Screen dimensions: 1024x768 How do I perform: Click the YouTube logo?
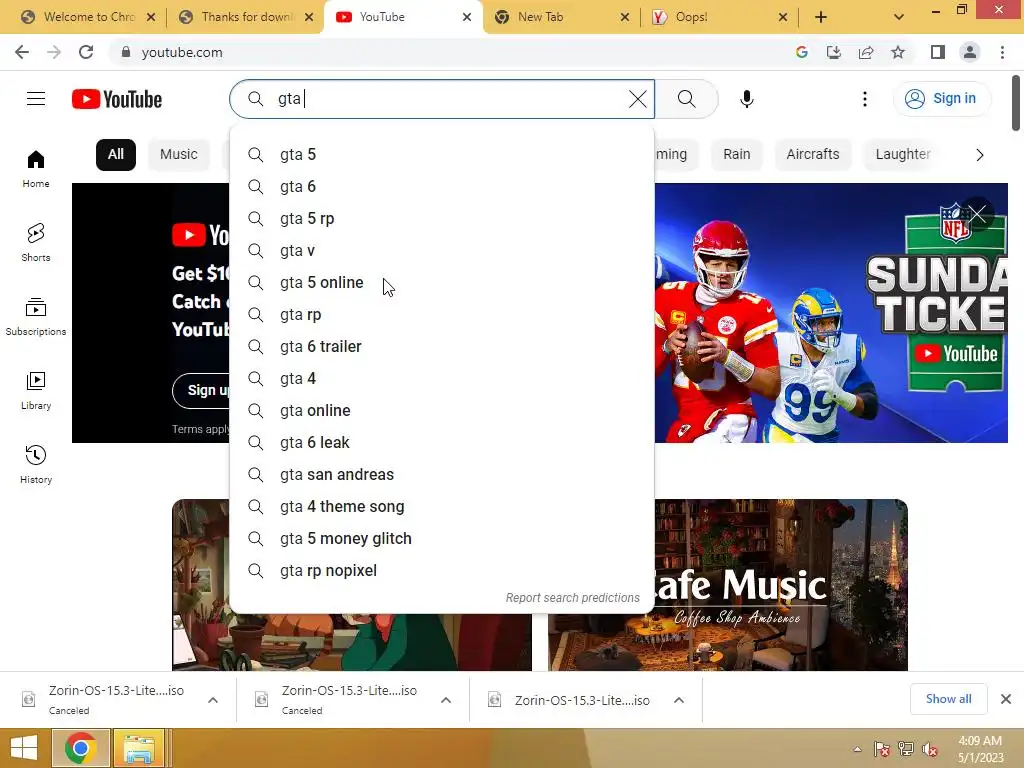pos(117,99)
